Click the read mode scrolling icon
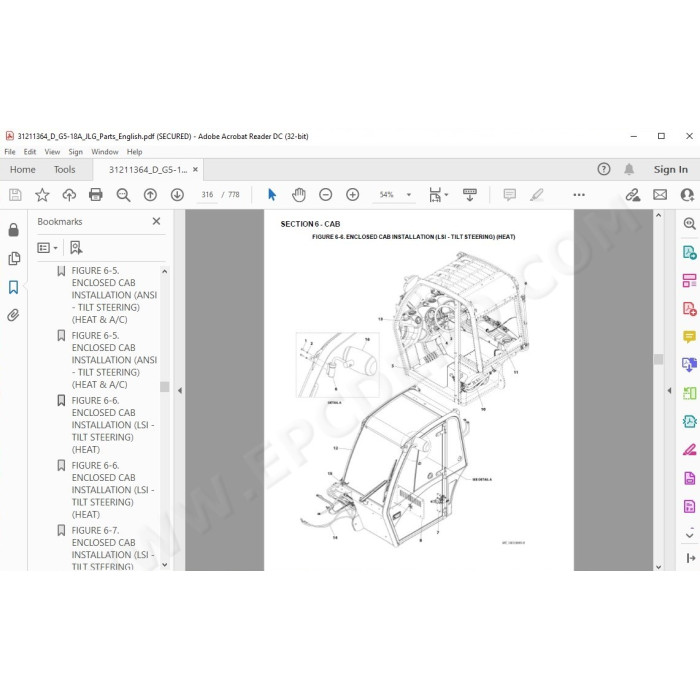Image resolution: width=700 pixels, height=700 pixels. 470,195
